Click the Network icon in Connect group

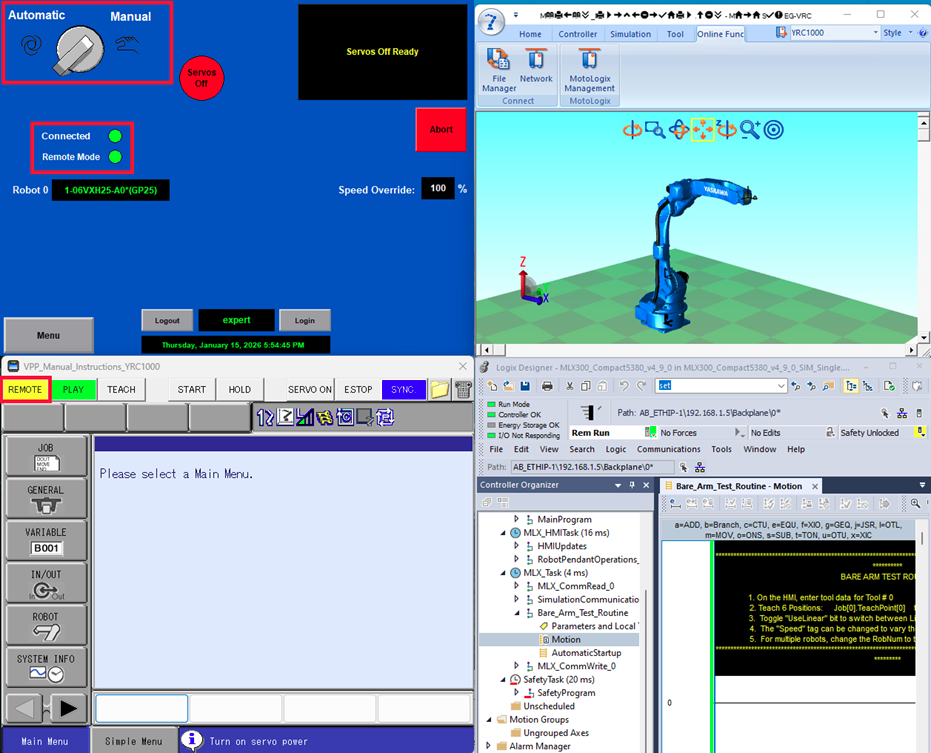[x=535, y=67]
